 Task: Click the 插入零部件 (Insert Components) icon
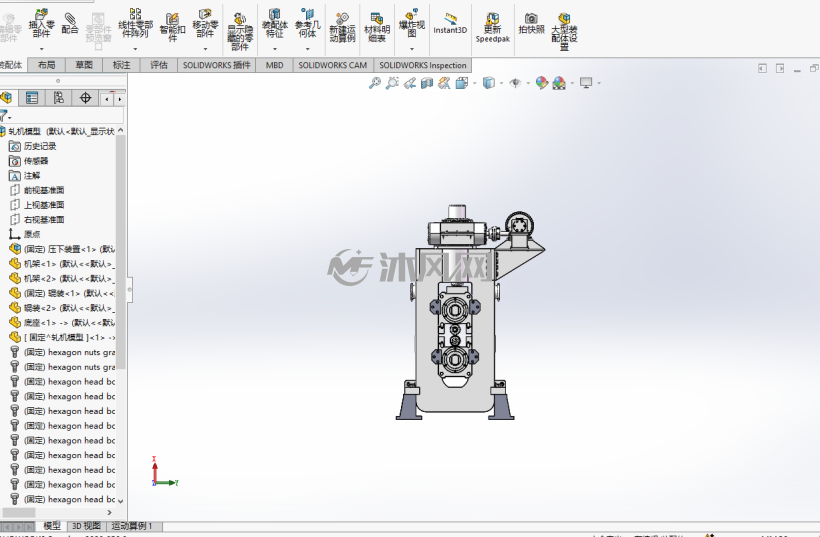tap(41, 23)
